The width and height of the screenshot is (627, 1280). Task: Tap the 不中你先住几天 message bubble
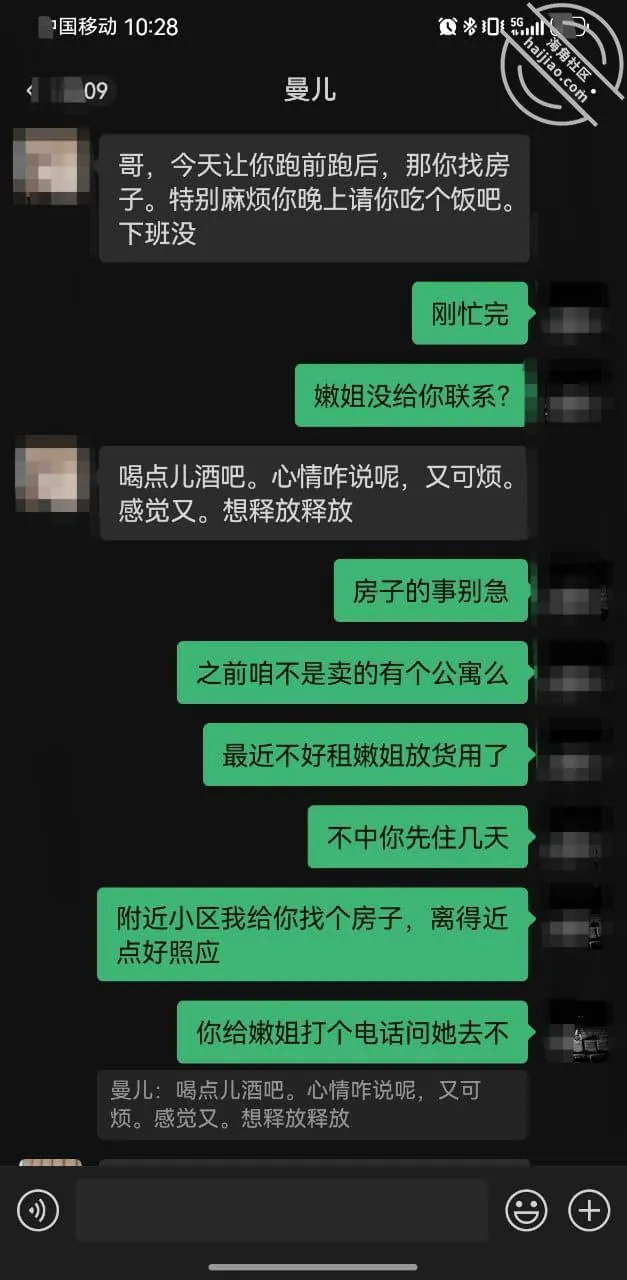coord(418,836)
